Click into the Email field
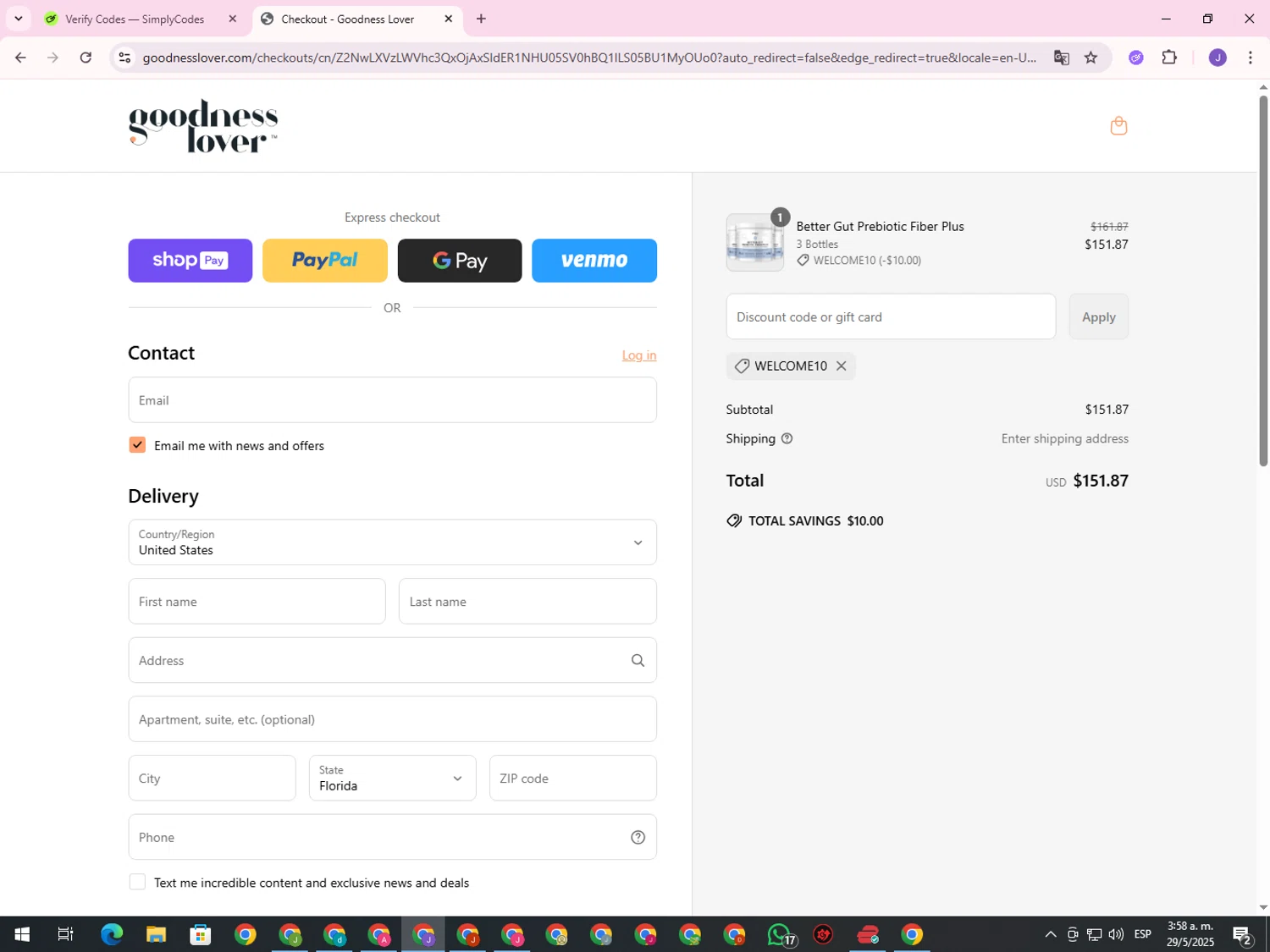This screenshot has width=1270, height=952. click(x=392, y=400)
